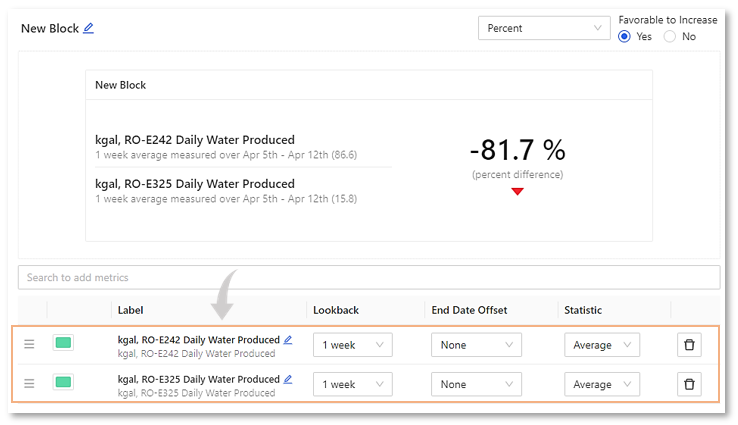Open End Date Offset dropdown for RO-E325
The height and width of the screenshot is (425, 738).
click(x=476, y=384)
